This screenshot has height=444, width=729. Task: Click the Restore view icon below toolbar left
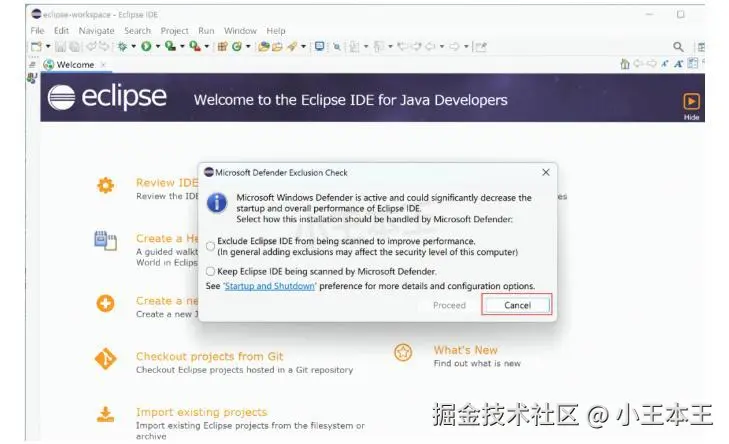pyautogui.click(x=32, y=65)
